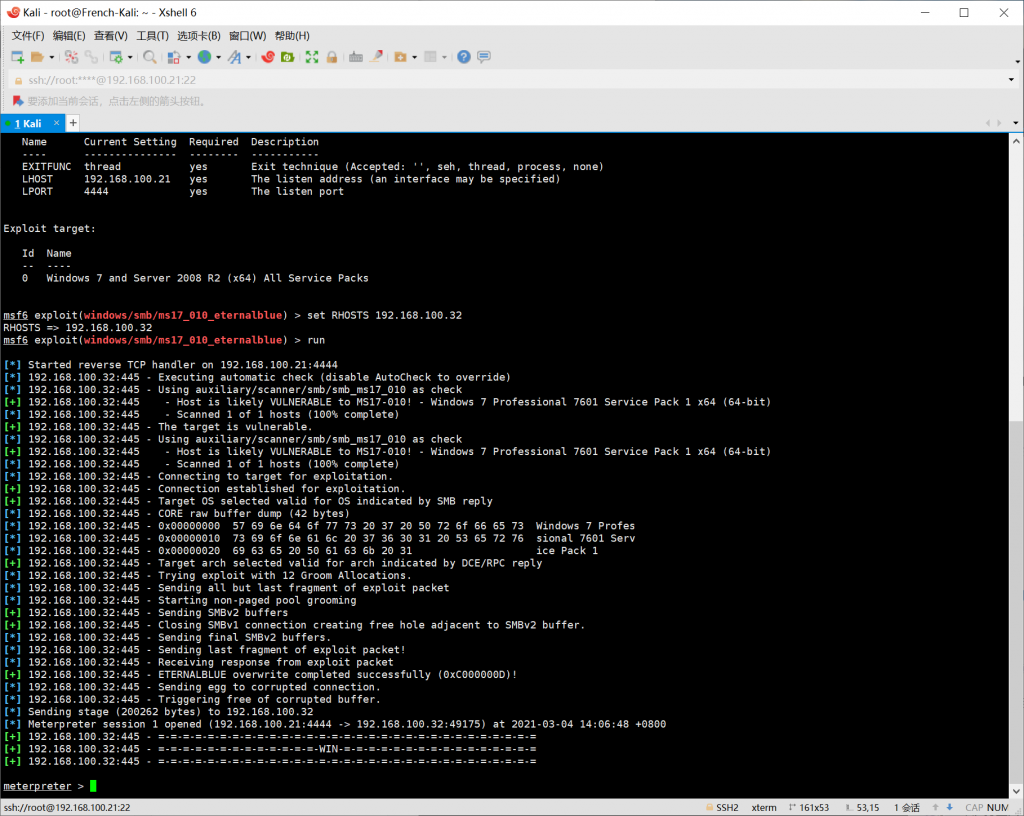Open the session Properties gear icon
The image size is (1024, 816).
[116, 57]
